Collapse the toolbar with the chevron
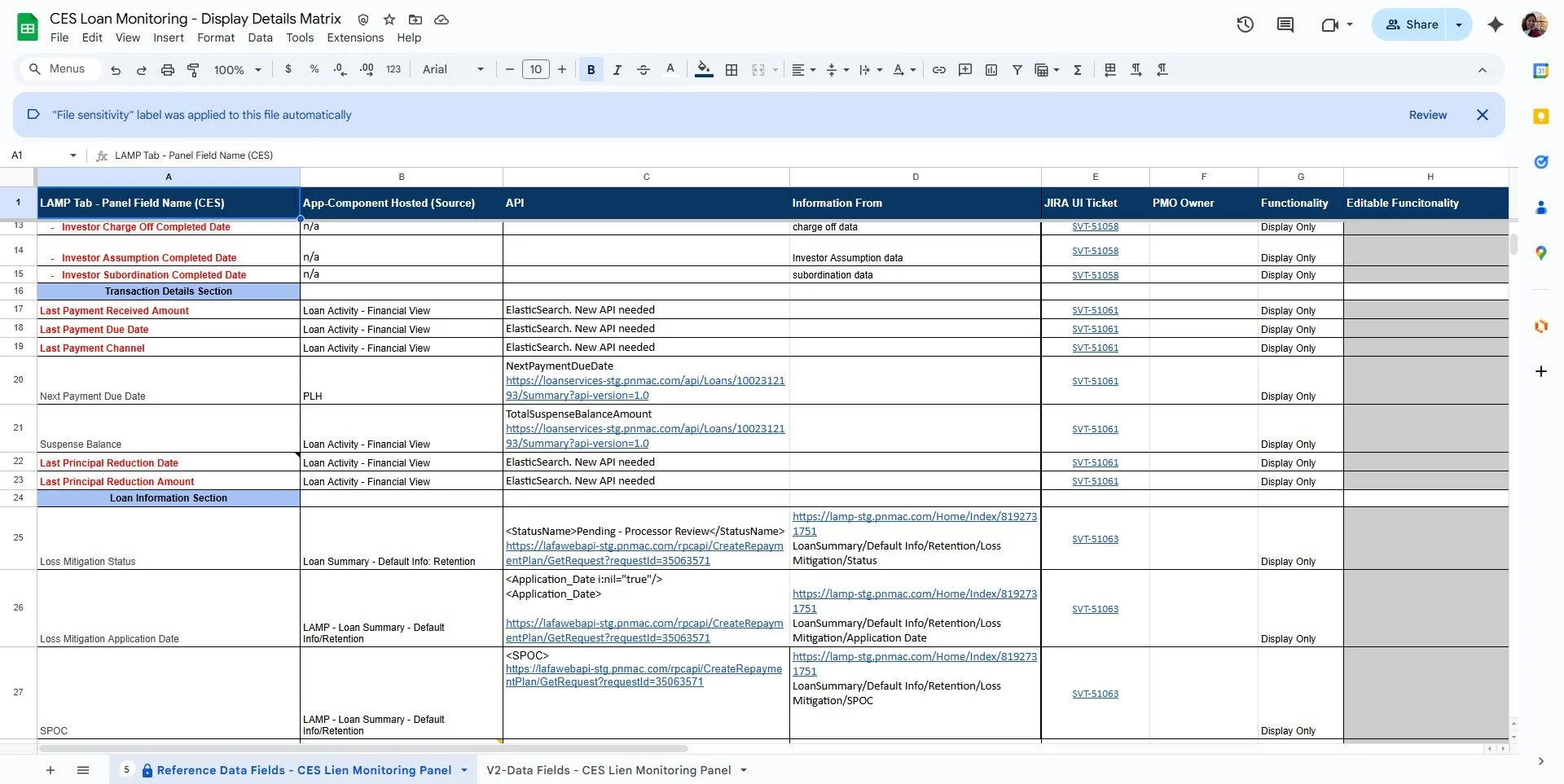The width and height of the screenshot is (1564, 784). [1483, 70]
